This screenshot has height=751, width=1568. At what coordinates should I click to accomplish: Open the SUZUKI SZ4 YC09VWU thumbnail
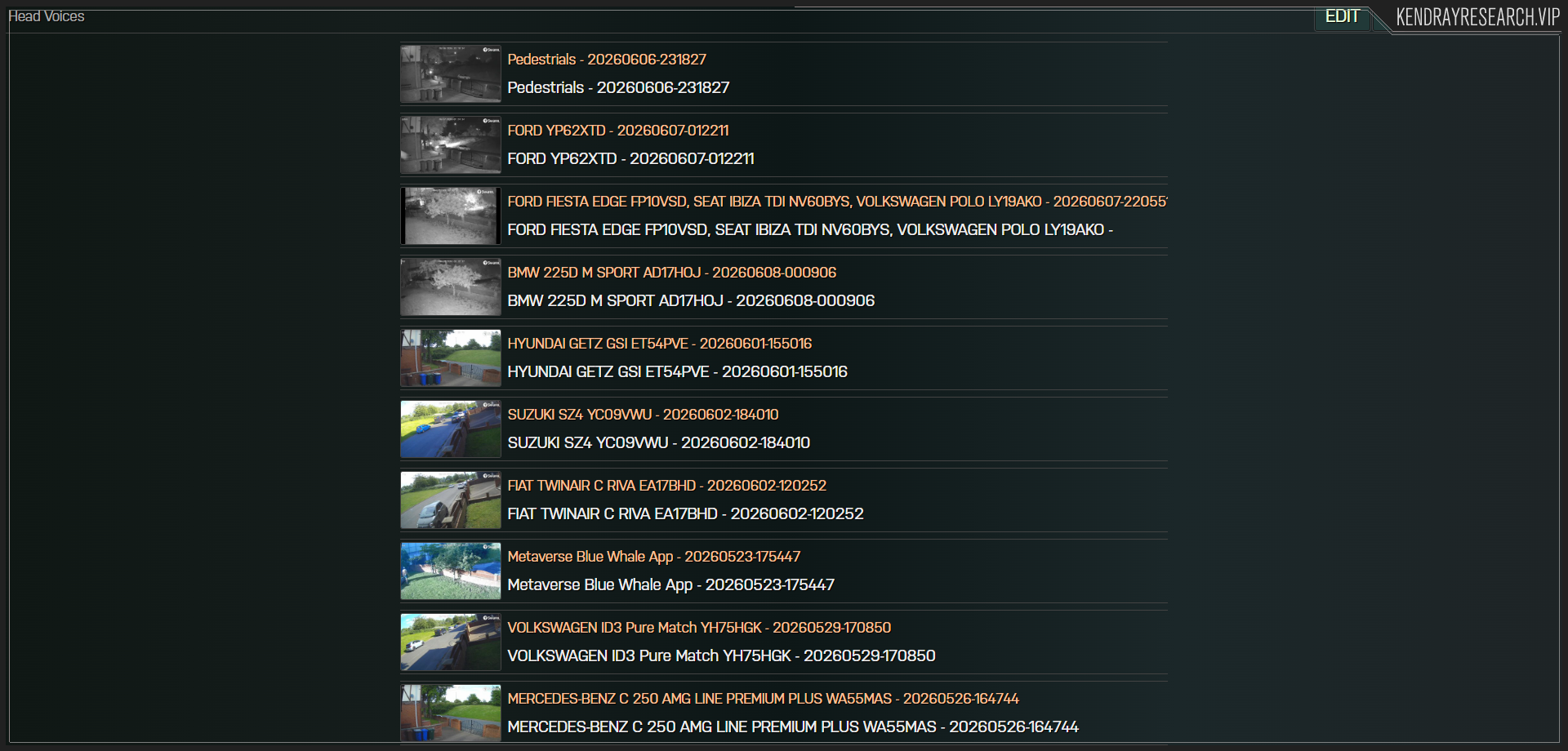point(451,429)
